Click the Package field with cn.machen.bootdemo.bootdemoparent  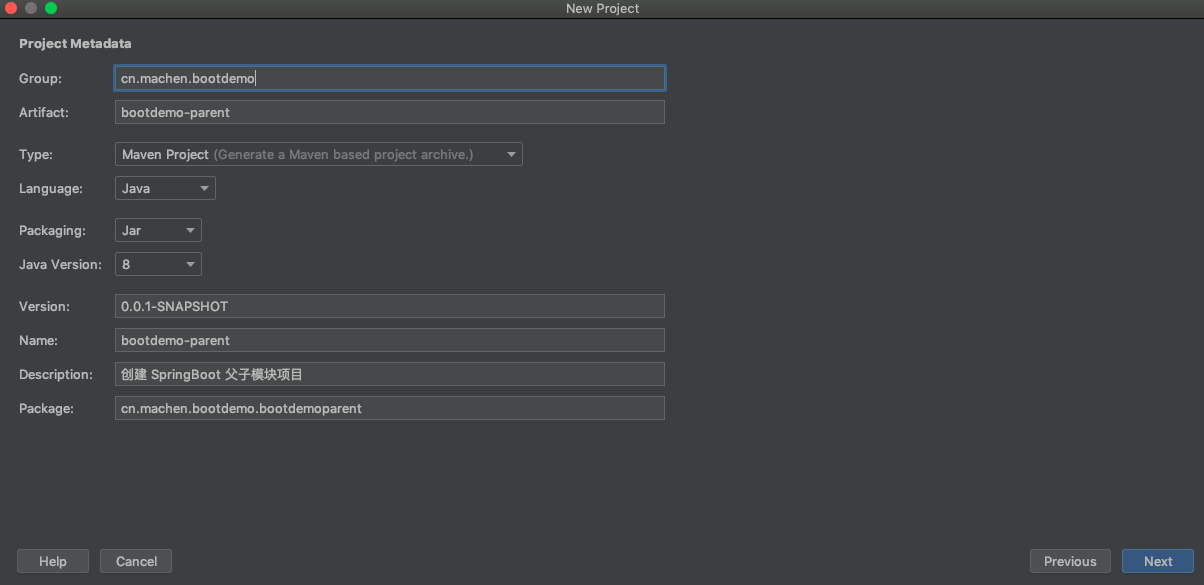[x=390, y=408]
